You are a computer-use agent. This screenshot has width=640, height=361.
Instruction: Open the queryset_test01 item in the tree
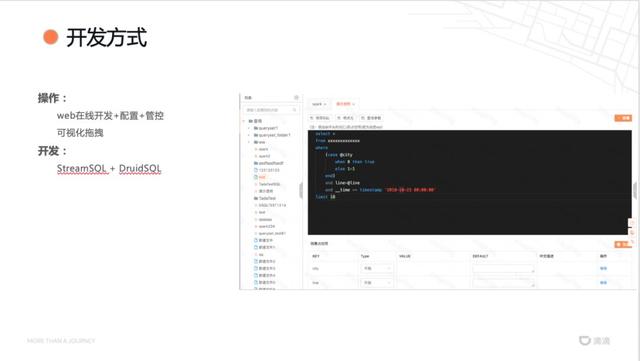tap(271, 234)
